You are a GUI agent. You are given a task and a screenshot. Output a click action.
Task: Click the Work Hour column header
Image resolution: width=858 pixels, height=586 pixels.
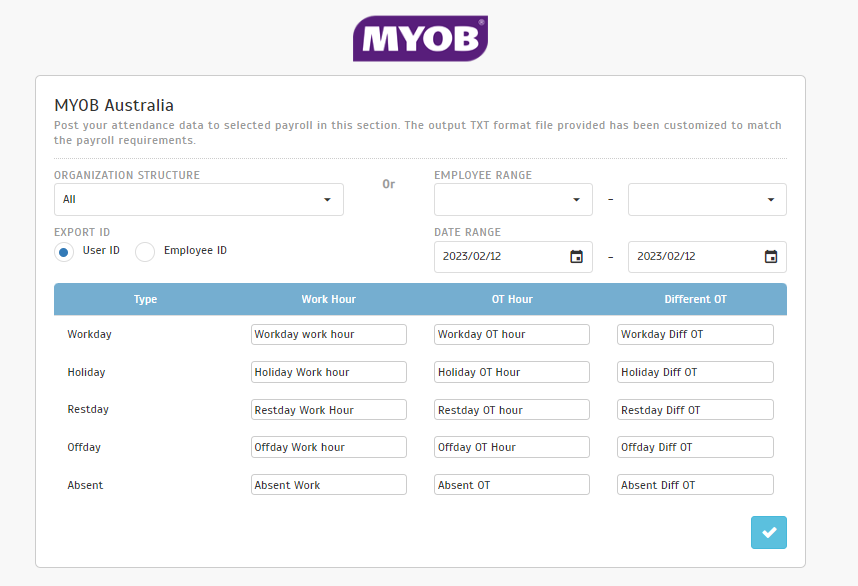329,299
